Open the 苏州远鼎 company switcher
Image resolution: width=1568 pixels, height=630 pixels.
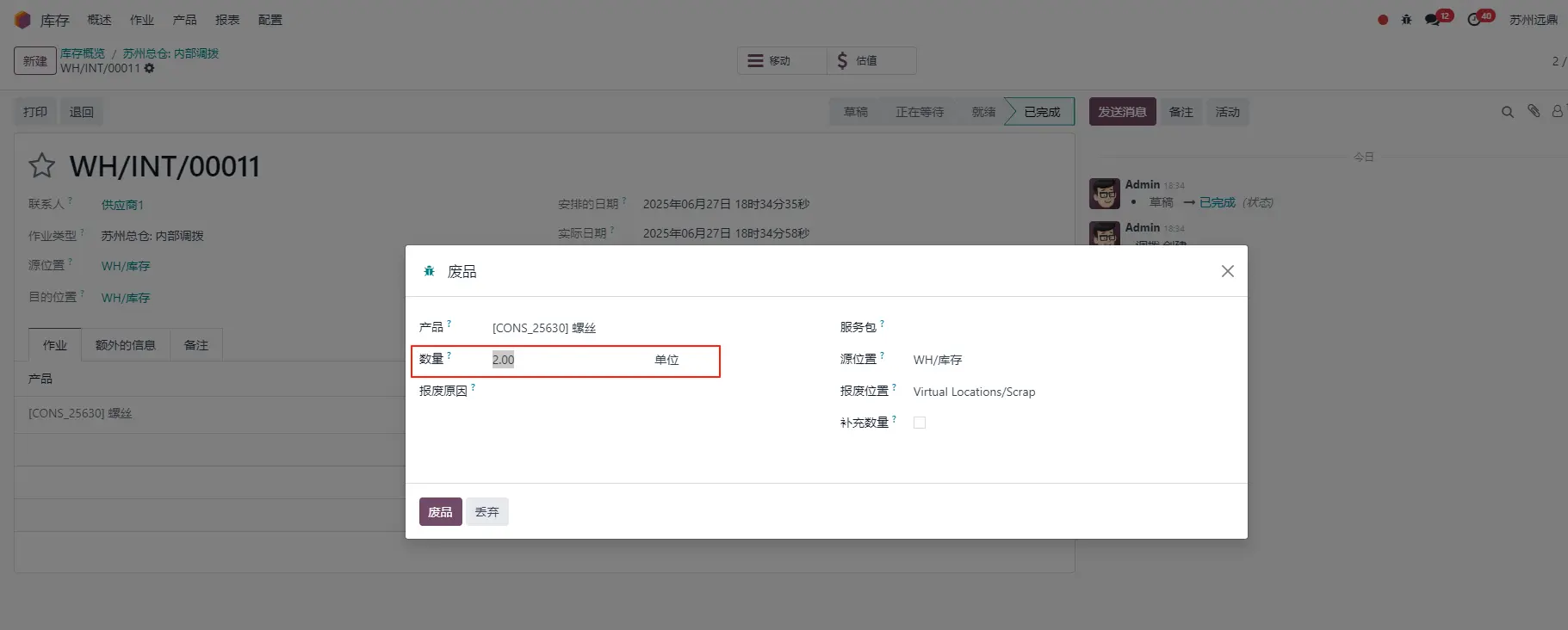[x=1534, y=20]
